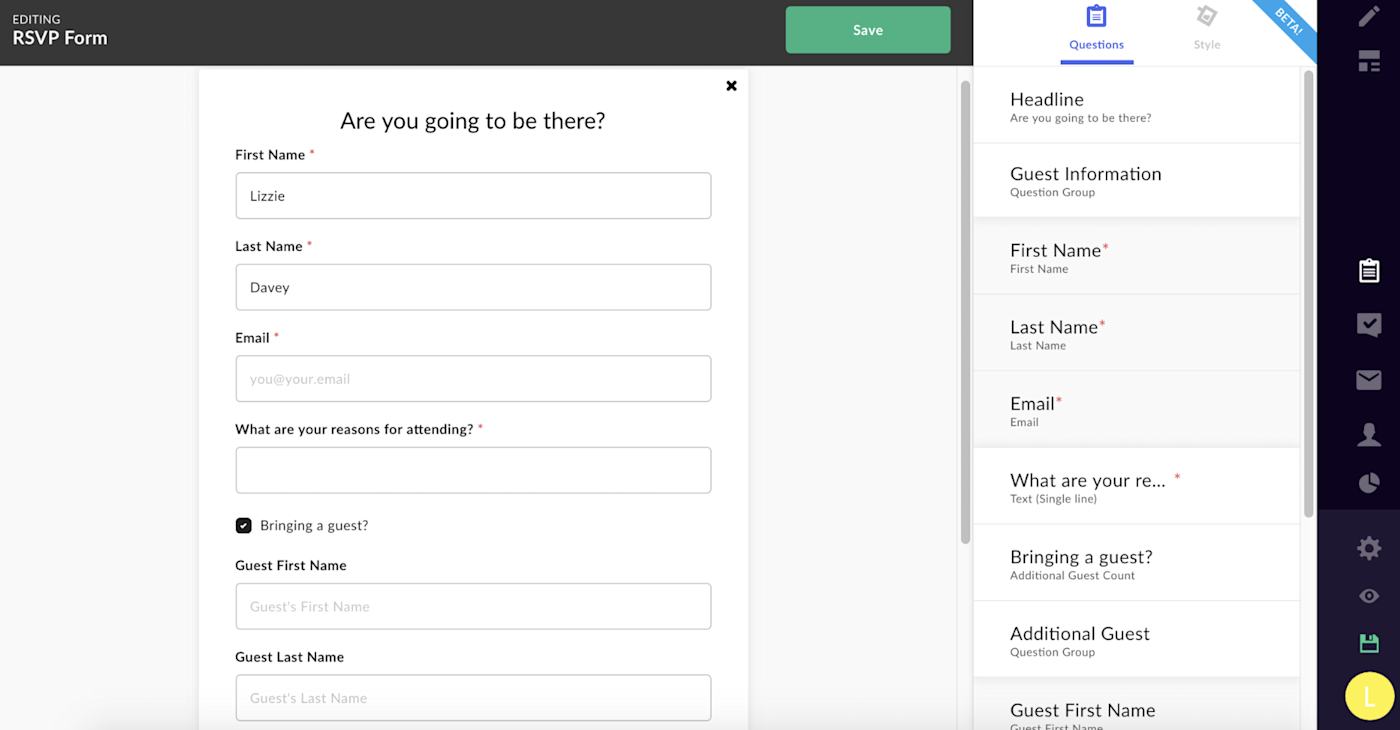Open the clipboard forms icon in the sidebar

[x=1369, y=270]
